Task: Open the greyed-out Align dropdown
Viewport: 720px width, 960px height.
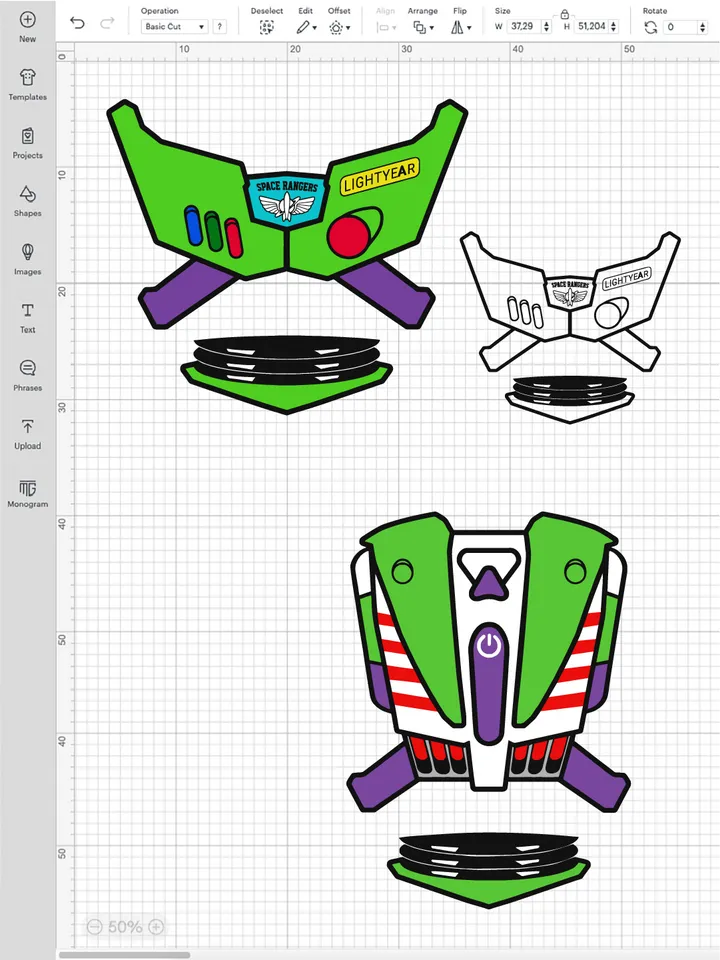Action: coord(386,27)
